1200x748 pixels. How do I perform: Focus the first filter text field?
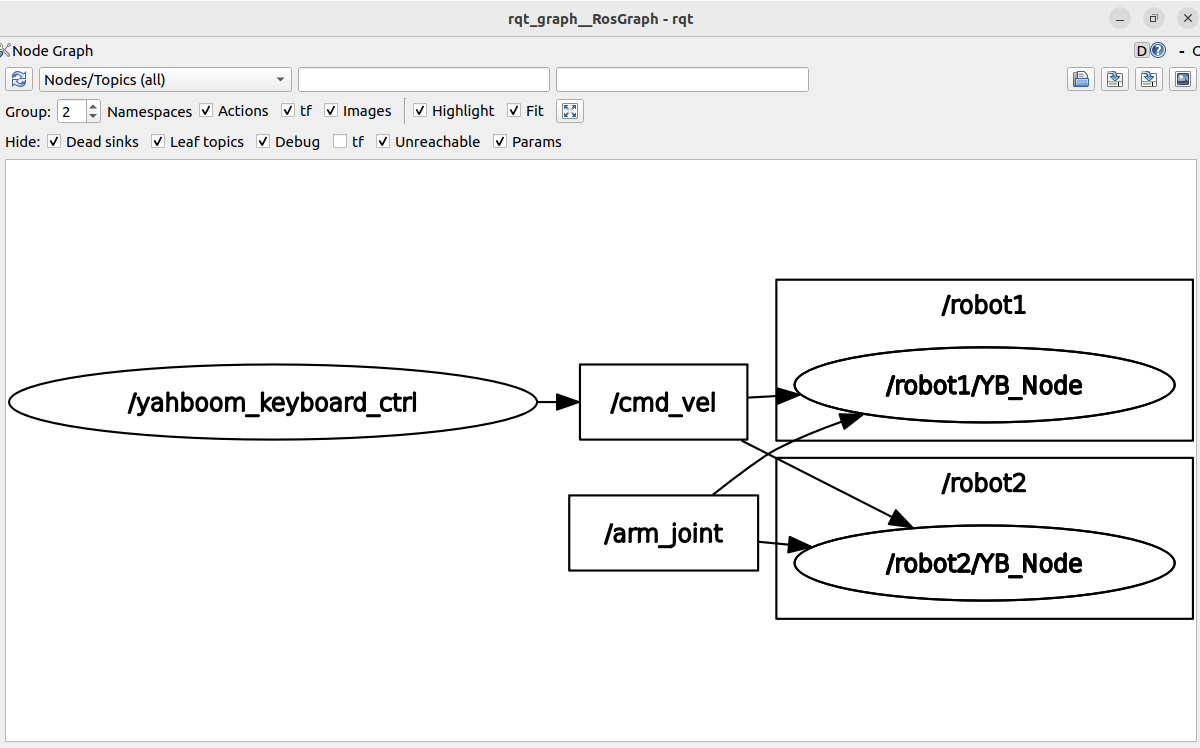tap(424, 80)
